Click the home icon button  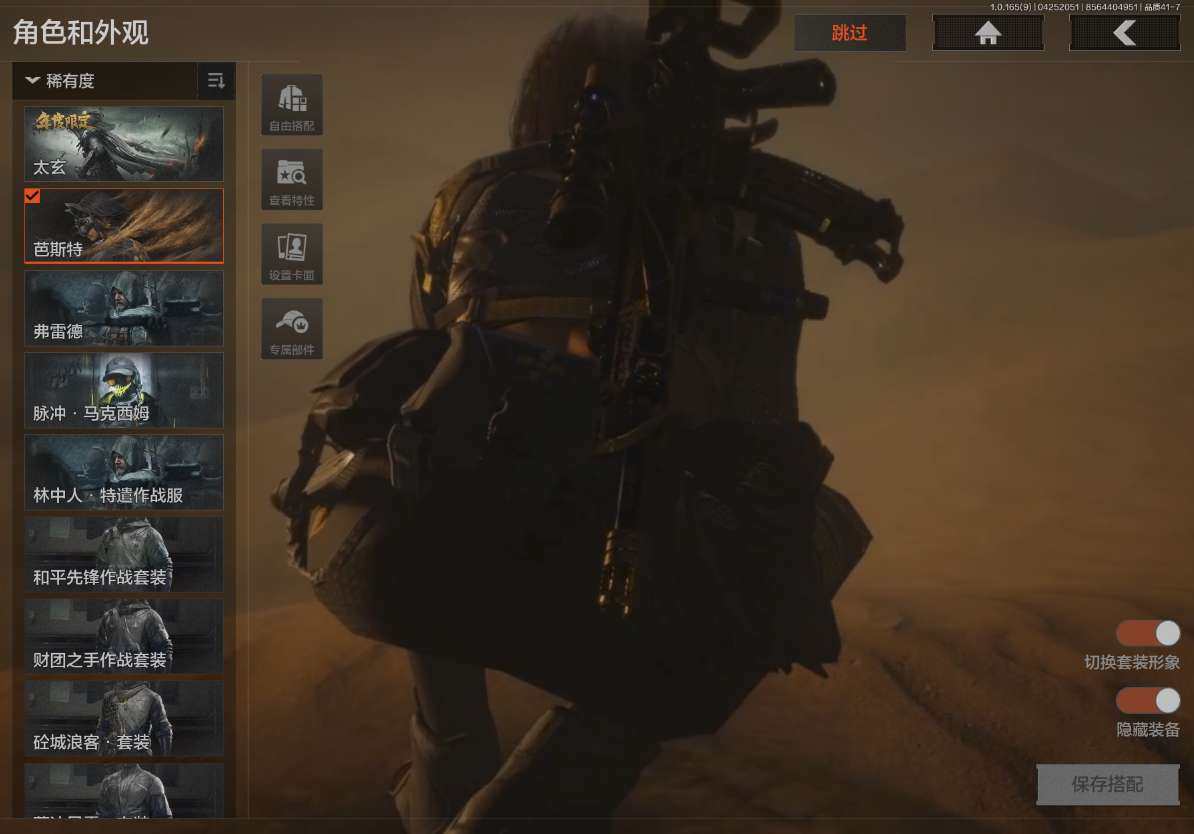(988, 33)
